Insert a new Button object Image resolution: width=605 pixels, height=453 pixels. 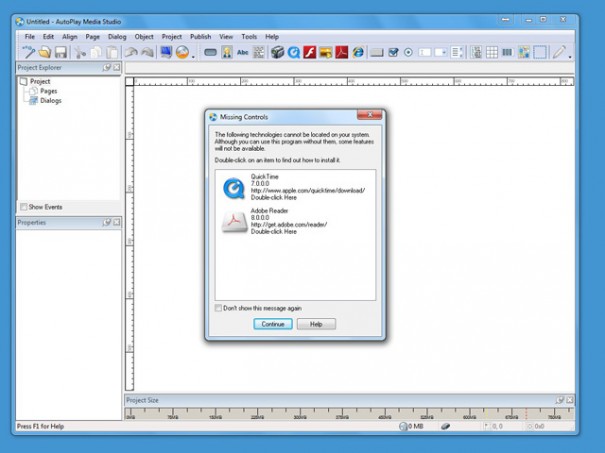(210, 52)
